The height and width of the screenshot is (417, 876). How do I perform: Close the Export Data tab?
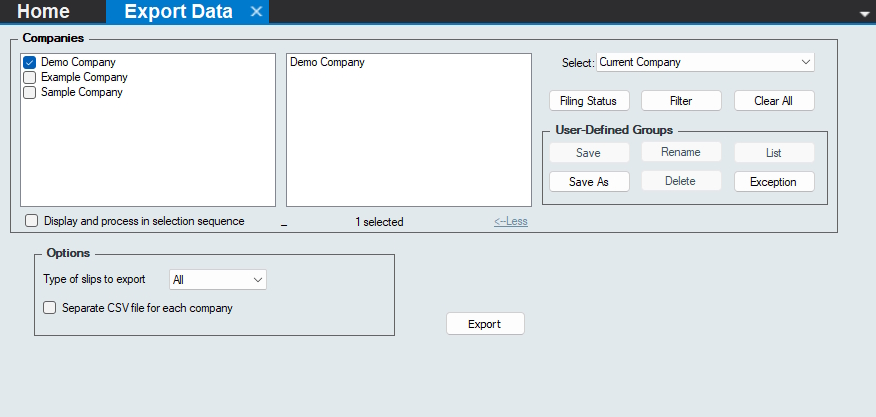coord(256,12)
